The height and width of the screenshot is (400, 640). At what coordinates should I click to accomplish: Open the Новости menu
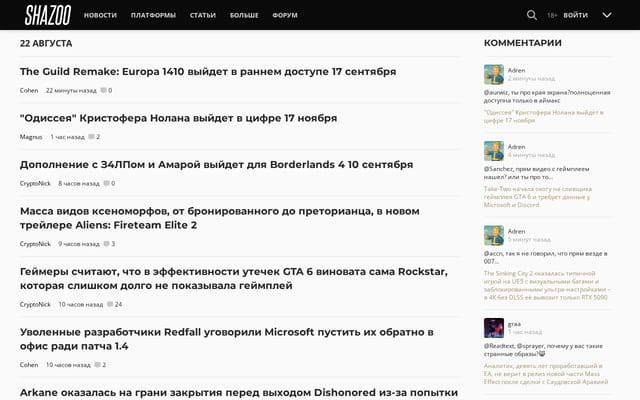pyautogui.click(x=100, y=15)
